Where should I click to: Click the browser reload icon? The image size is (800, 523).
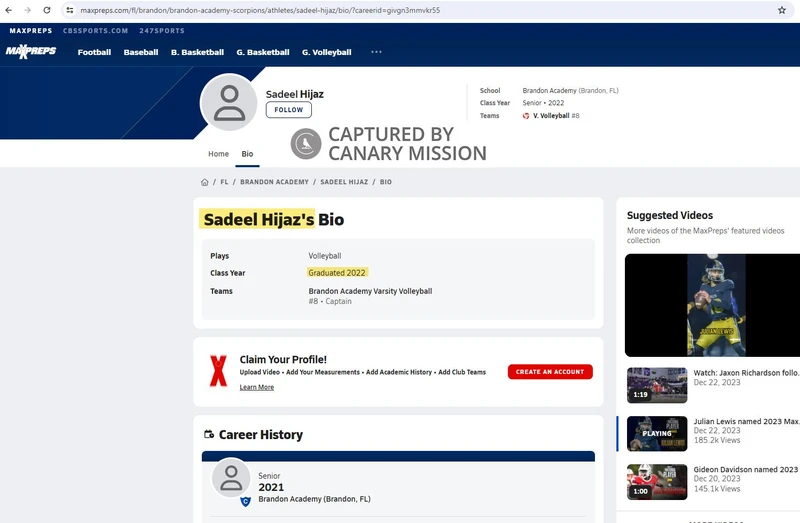47,10
